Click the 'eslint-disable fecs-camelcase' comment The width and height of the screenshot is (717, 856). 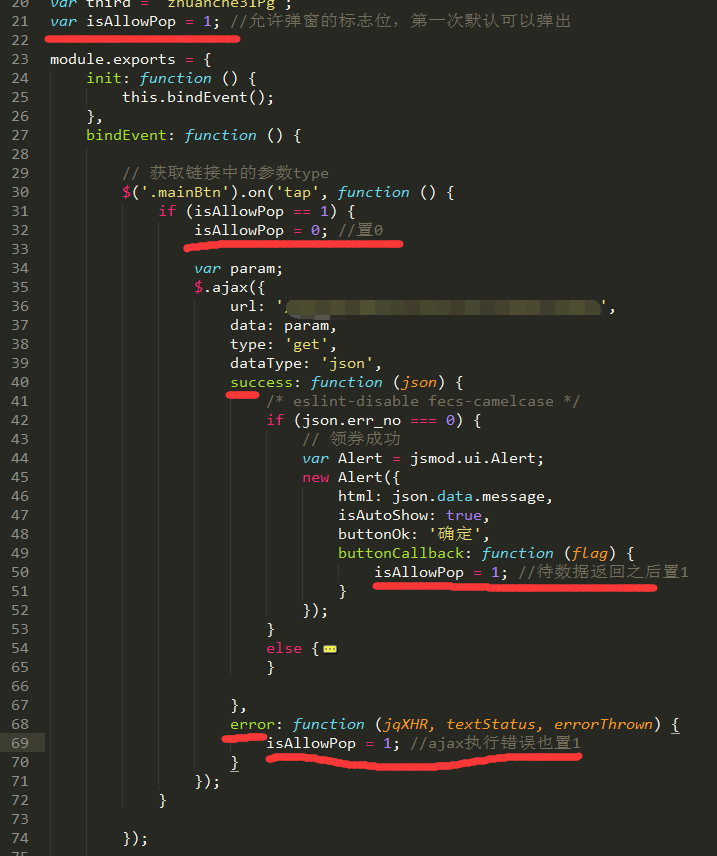coord(423,401)
